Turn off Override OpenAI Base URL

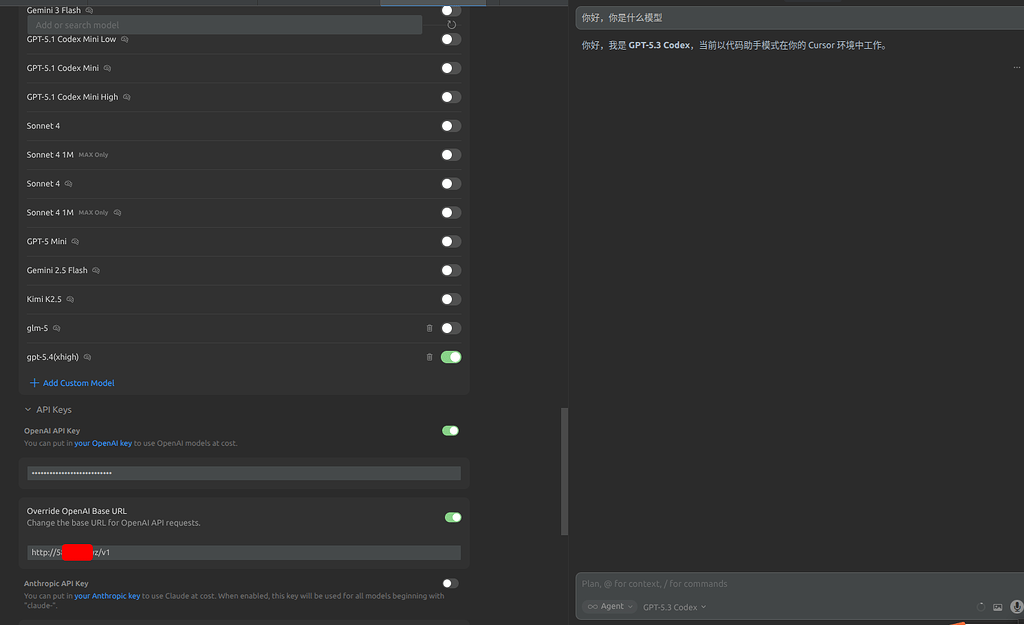point(453,517)
